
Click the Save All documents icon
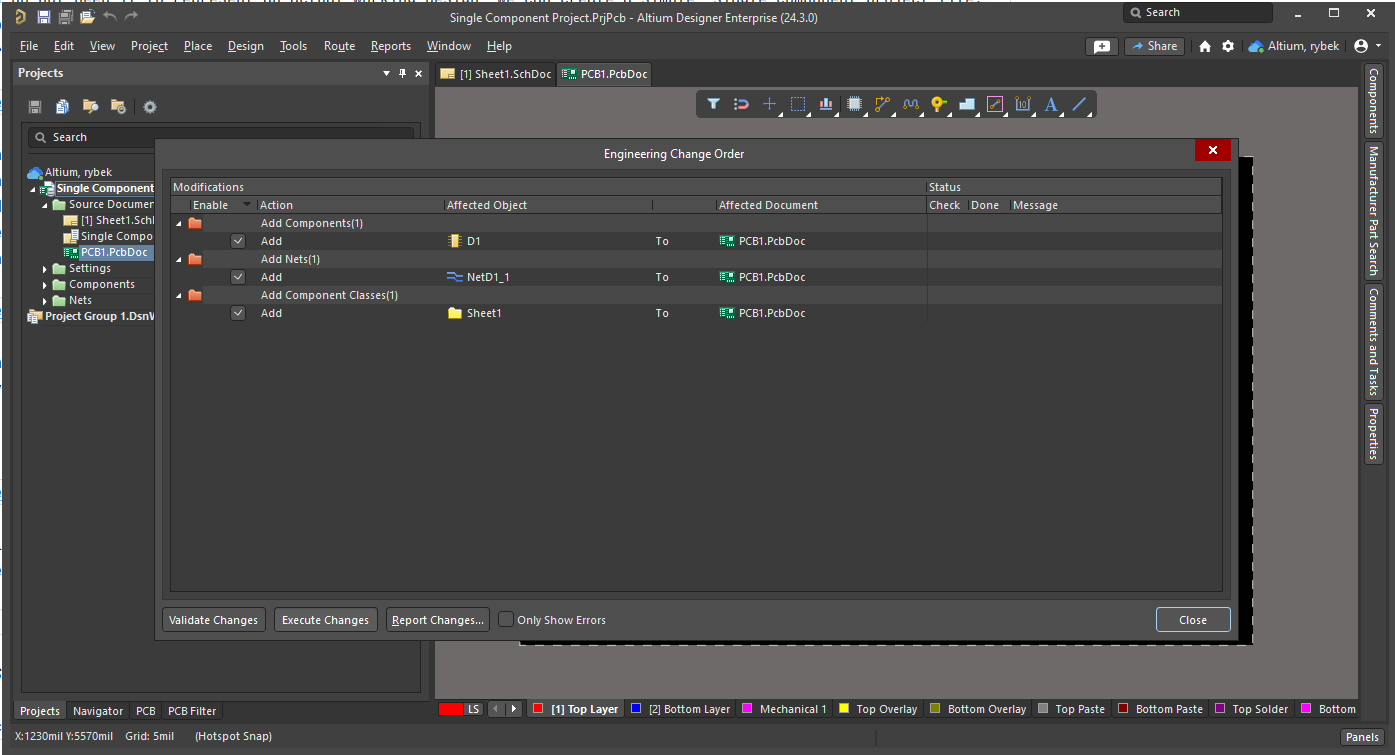[65, 17]
